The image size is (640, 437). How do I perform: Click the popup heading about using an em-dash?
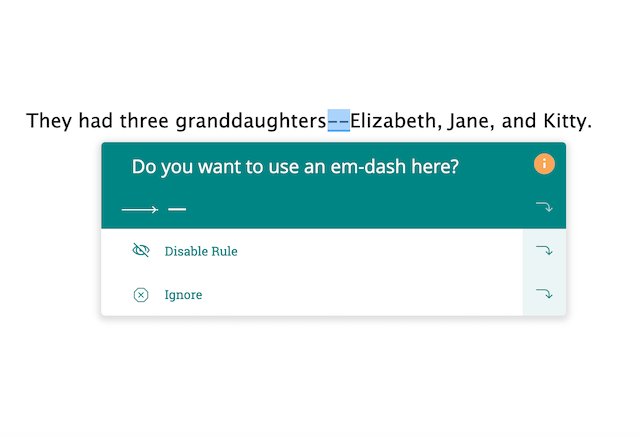click(x=295, y=166)
